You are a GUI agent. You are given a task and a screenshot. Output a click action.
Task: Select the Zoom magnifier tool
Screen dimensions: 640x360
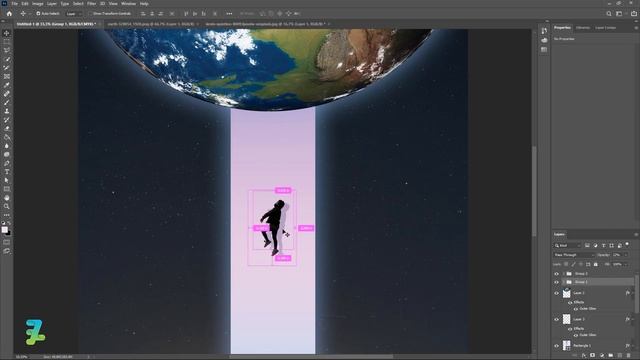point(7,207)
